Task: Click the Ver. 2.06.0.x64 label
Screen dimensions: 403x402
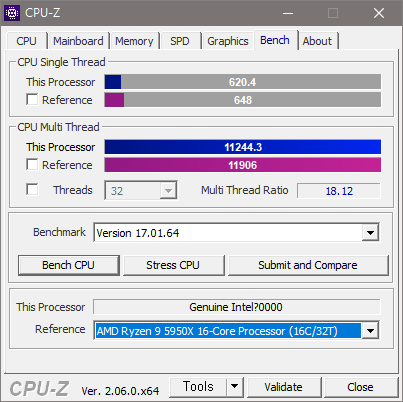Action: point(120,391)
